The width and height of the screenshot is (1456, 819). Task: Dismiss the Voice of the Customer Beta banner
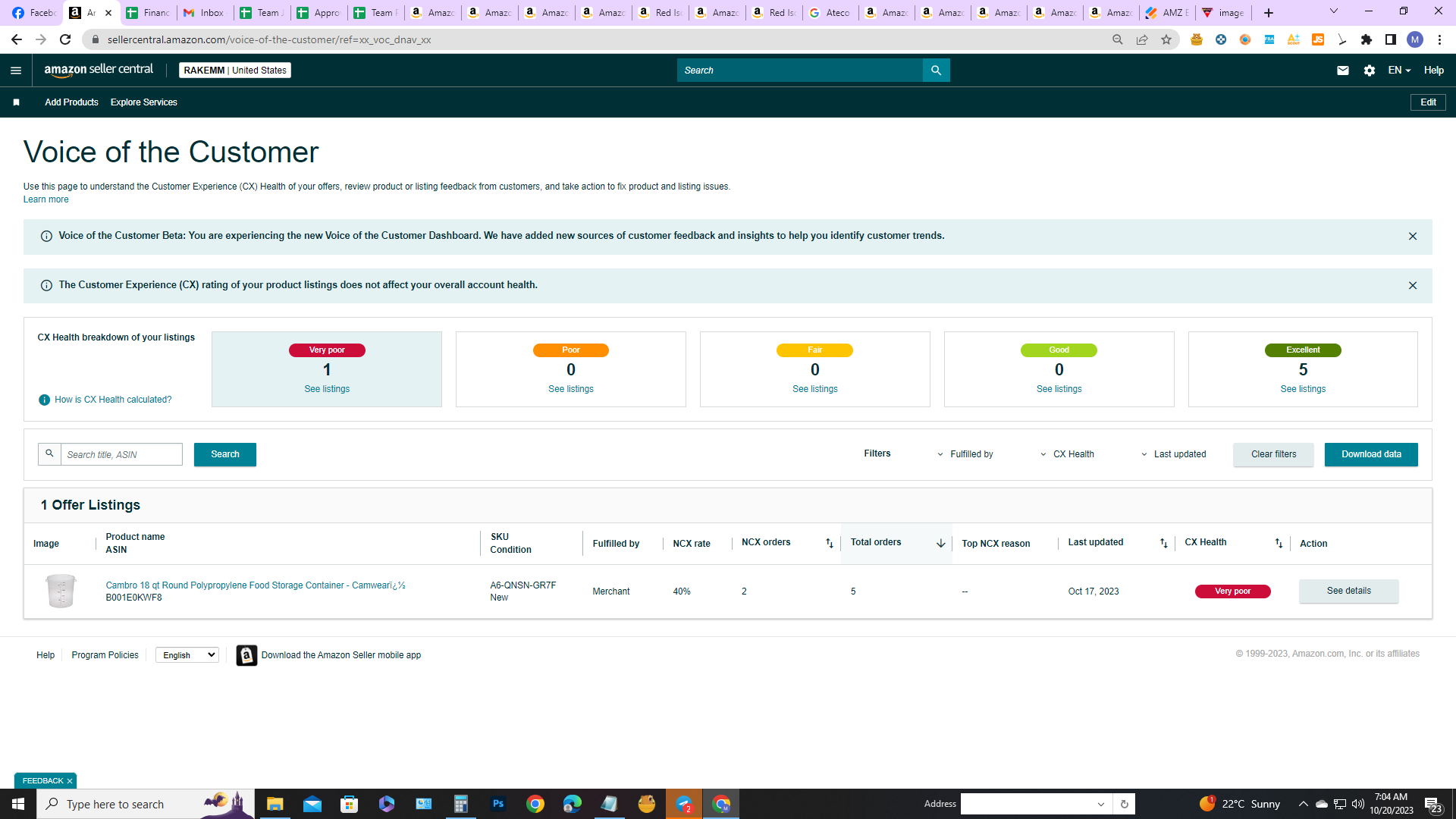(1413, 237)
